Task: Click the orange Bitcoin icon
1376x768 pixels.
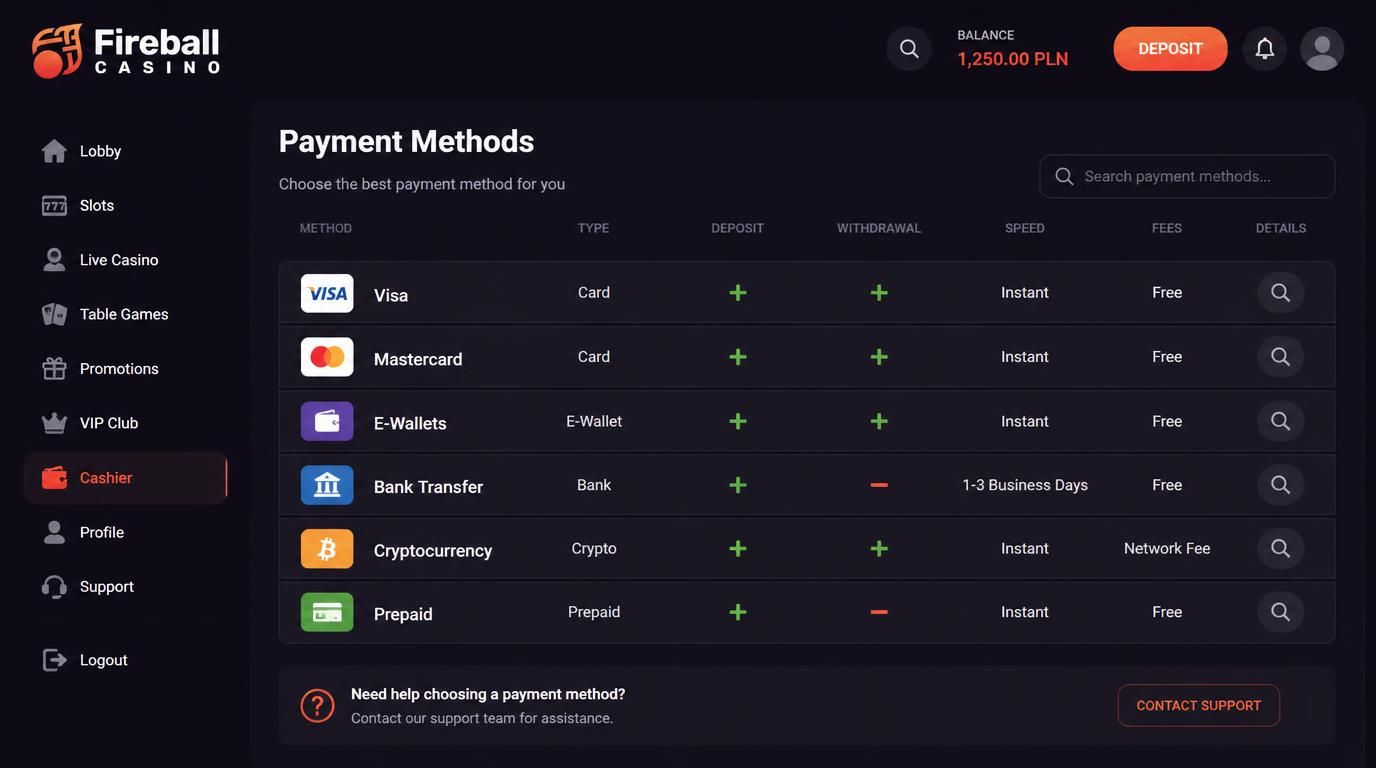Action: pos(327,549)
